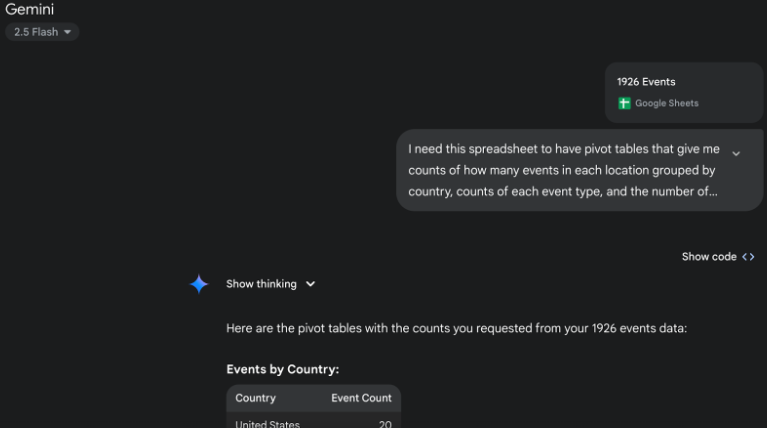This screenshot has height=428, width=767.
Task: Select the United States table row
Action: click(x=314, y=423)
